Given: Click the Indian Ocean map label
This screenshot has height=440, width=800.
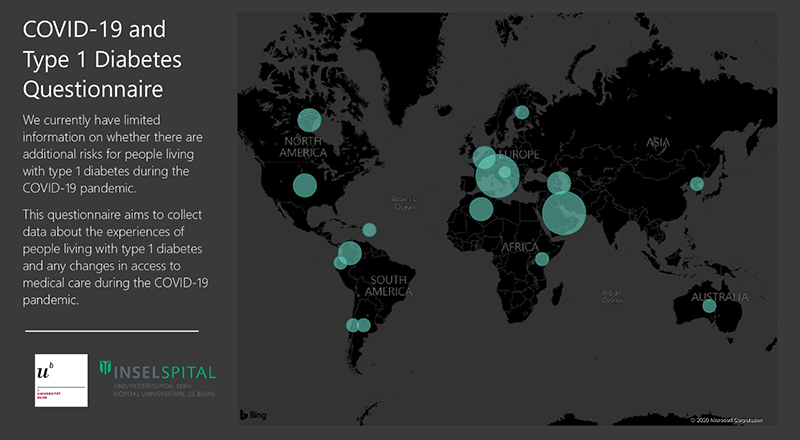Looking at the screenshot, I should (x=612, y=297).
